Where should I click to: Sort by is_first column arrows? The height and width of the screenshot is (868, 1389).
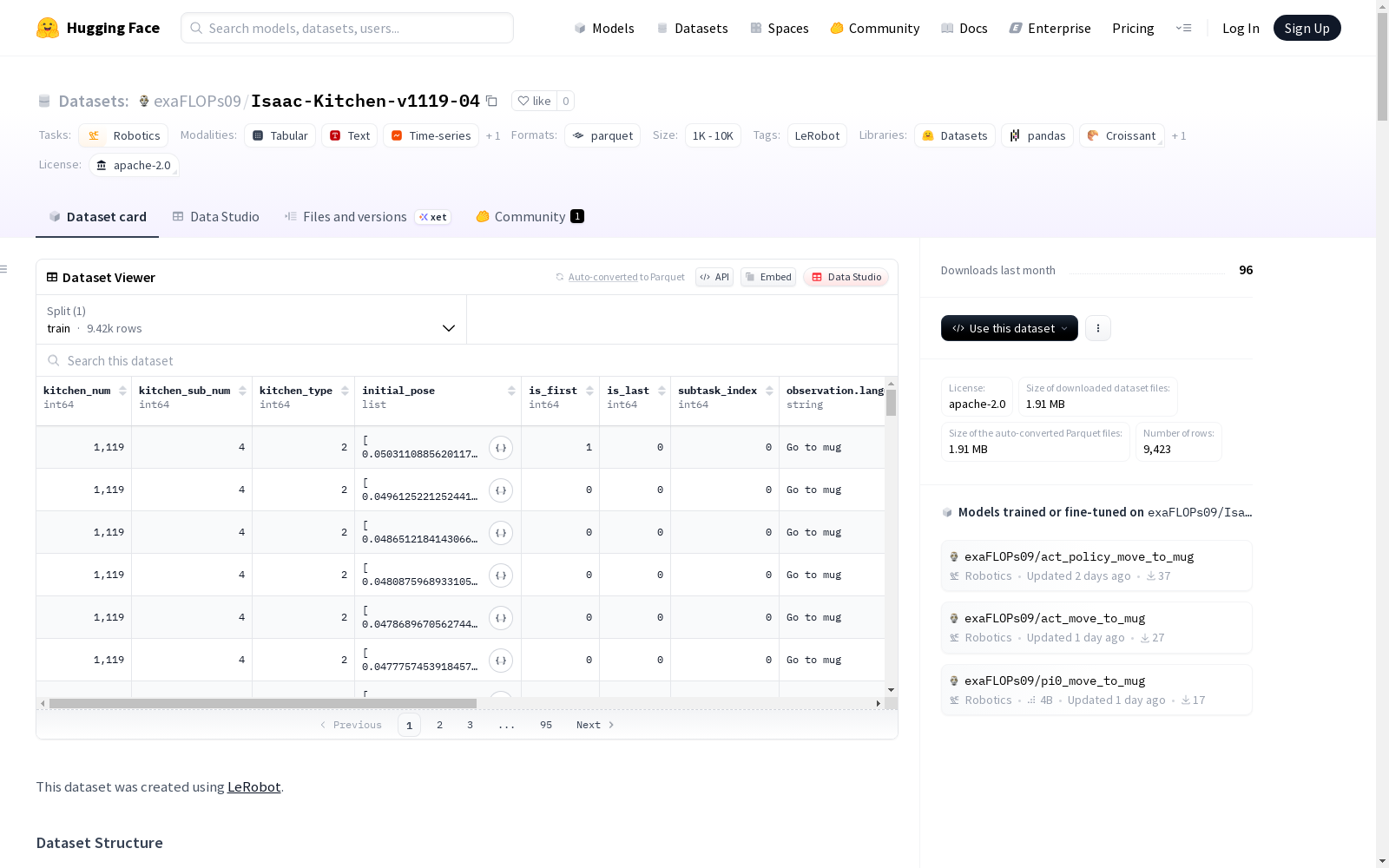[589, 391]
